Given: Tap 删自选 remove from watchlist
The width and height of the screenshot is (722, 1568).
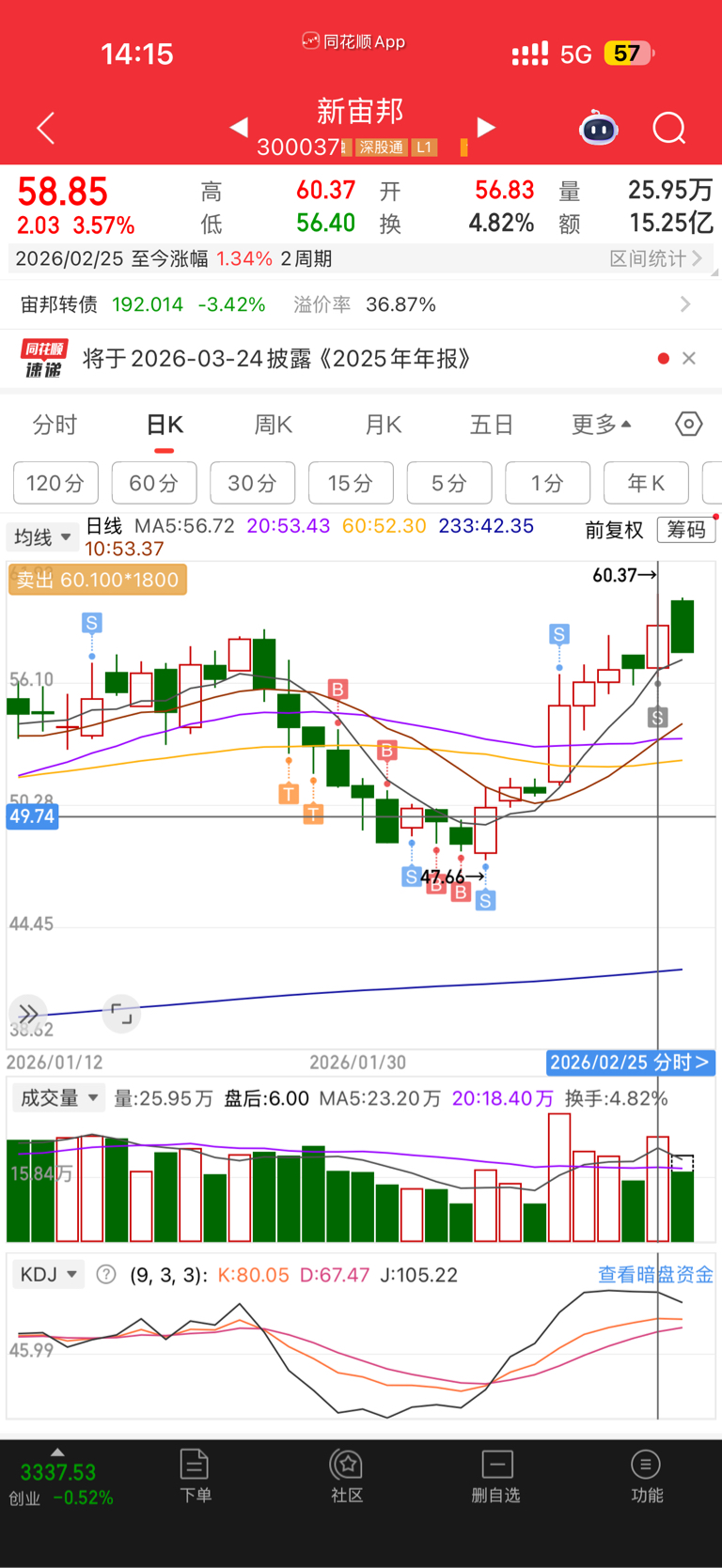Looking at the screenshot, I should tap(496, 1476).
